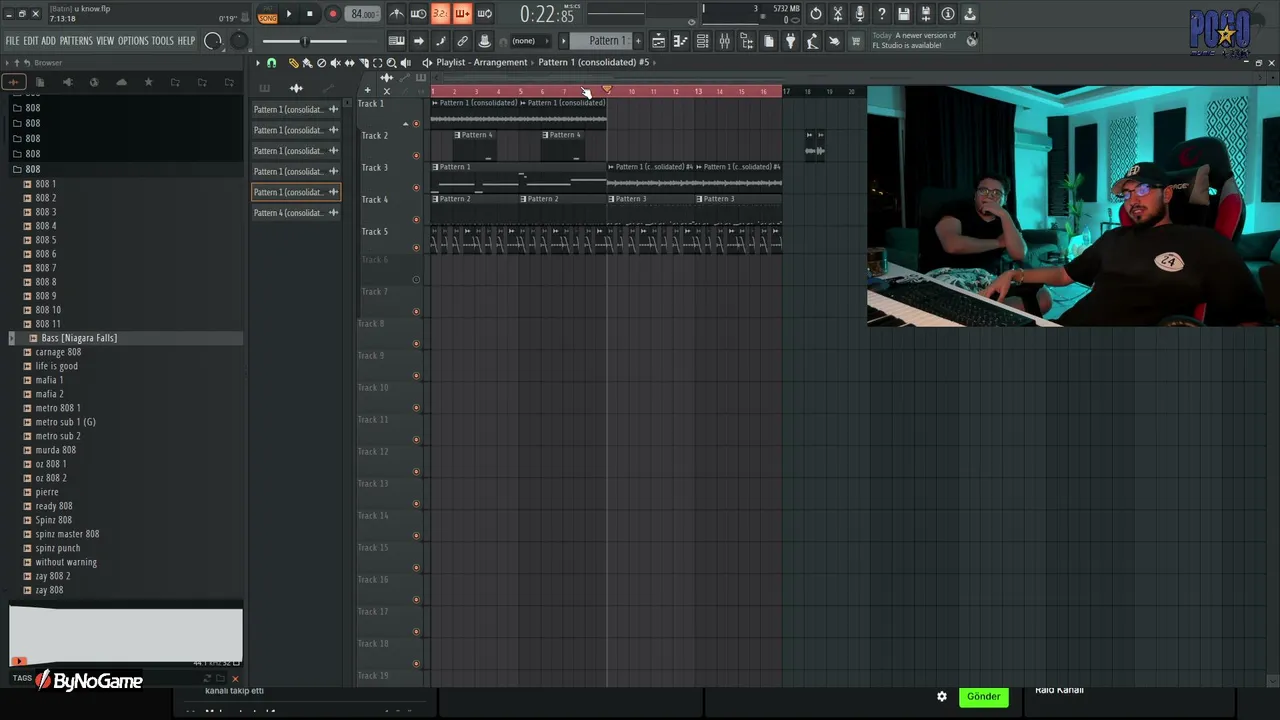Click the undo history icon
1280x720 pixels.
(x=816, y=14)
